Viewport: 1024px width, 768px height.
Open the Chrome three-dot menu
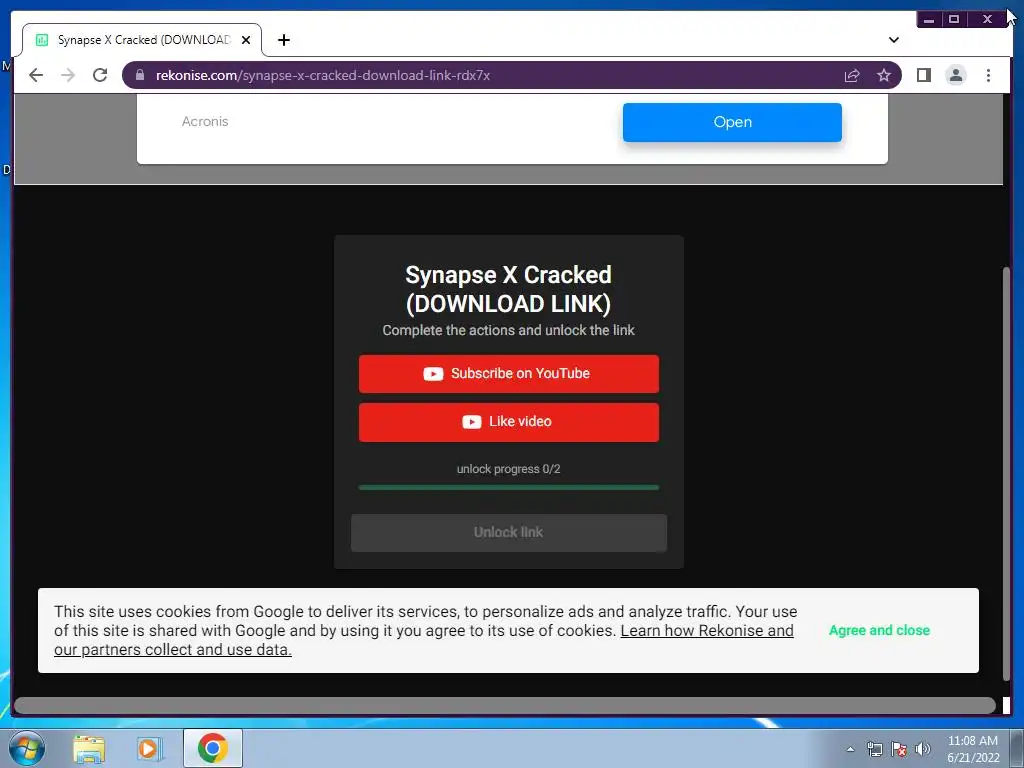tap(988, 75)
